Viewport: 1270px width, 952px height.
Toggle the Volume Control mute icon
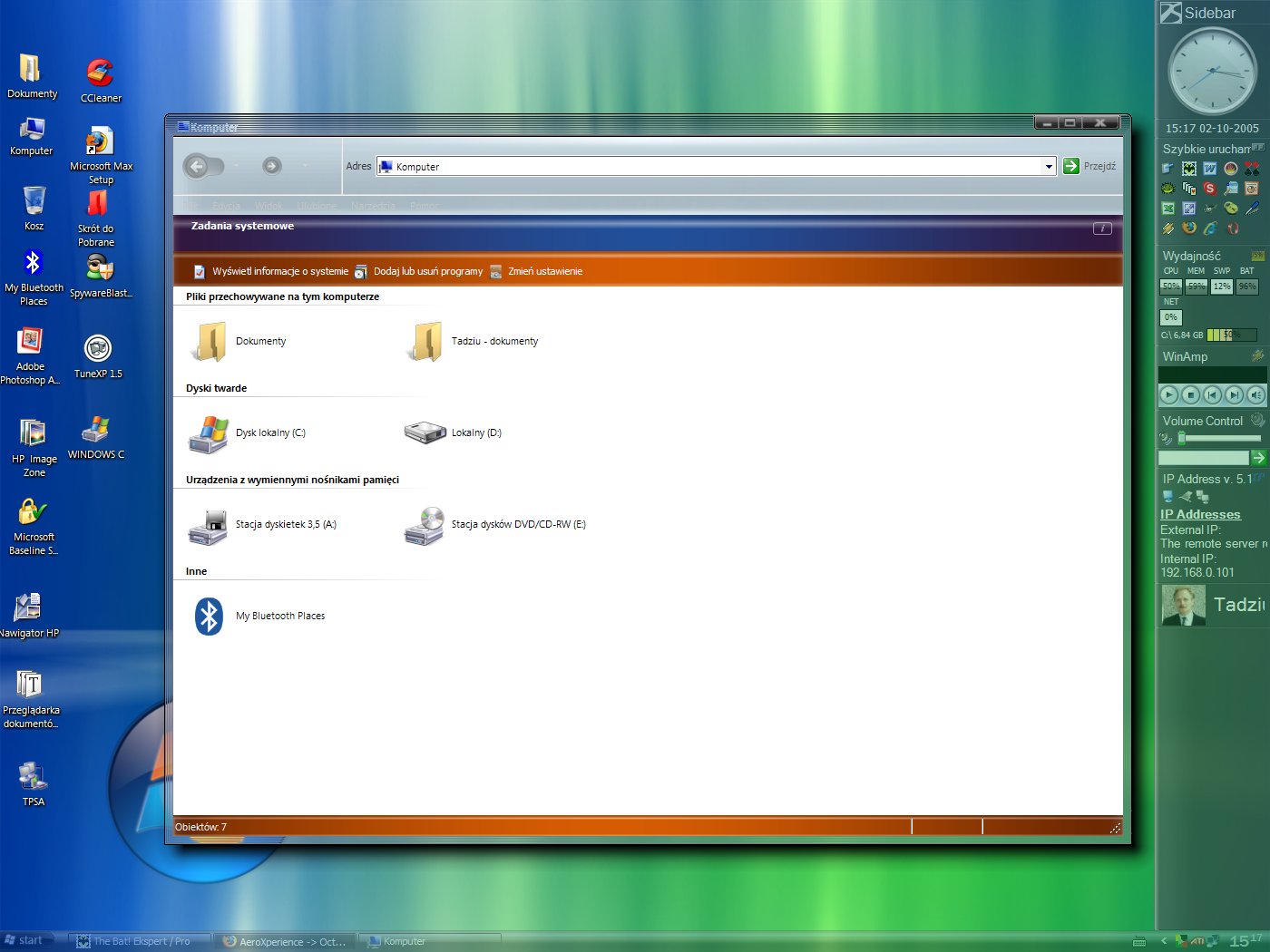tap(1167, 439)
